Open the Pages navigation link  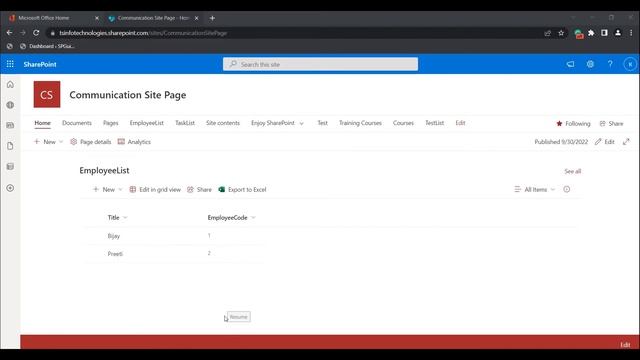tap(111, 123)
